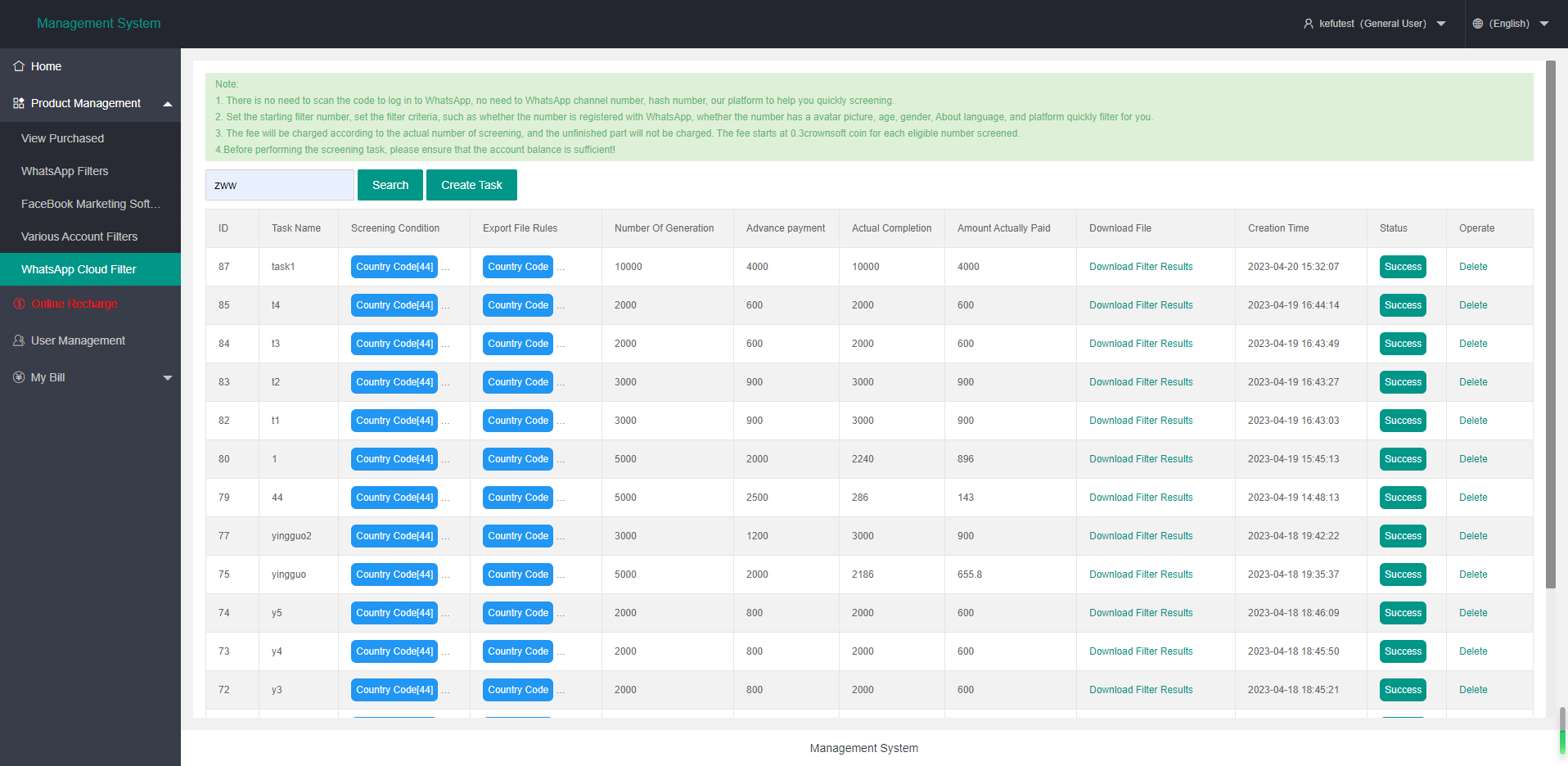This screenshot has width=1568, height=766.
Task: Click the globe language icon
Action: coord(1478,24)
